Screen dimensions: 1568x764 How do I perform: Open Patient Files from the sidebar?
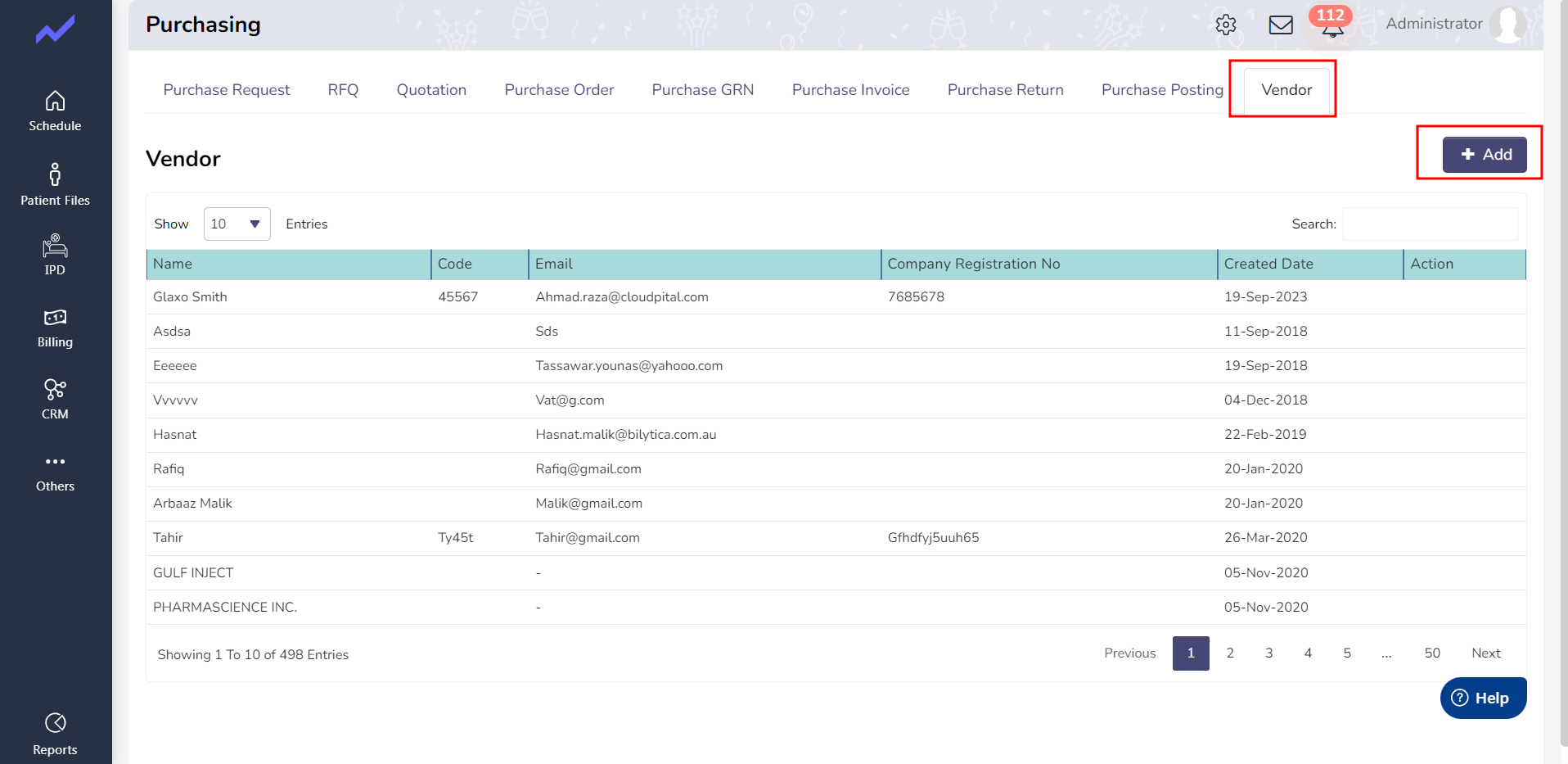click(55, 185)
